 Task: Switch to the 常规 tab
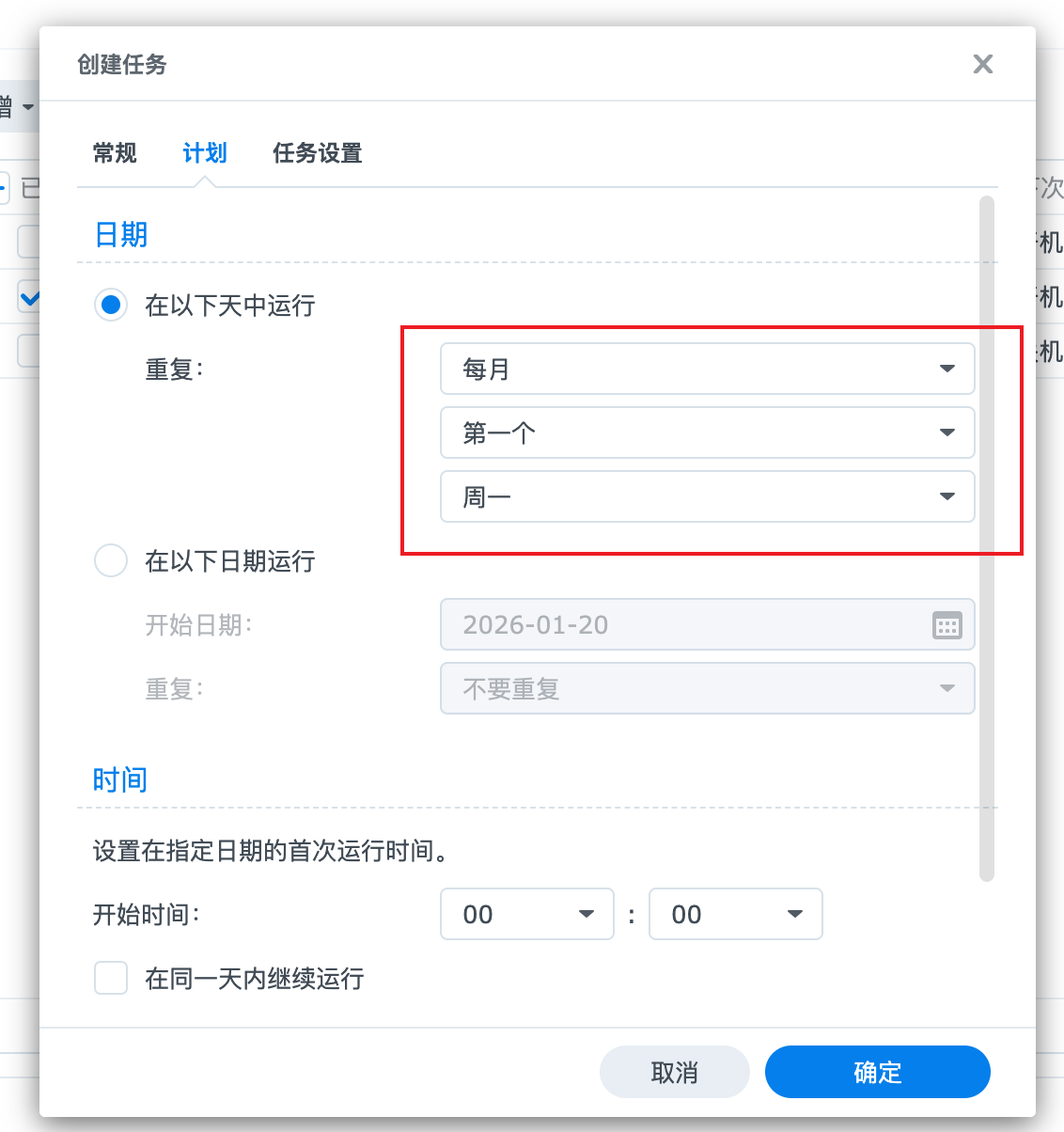click(115, 152)
